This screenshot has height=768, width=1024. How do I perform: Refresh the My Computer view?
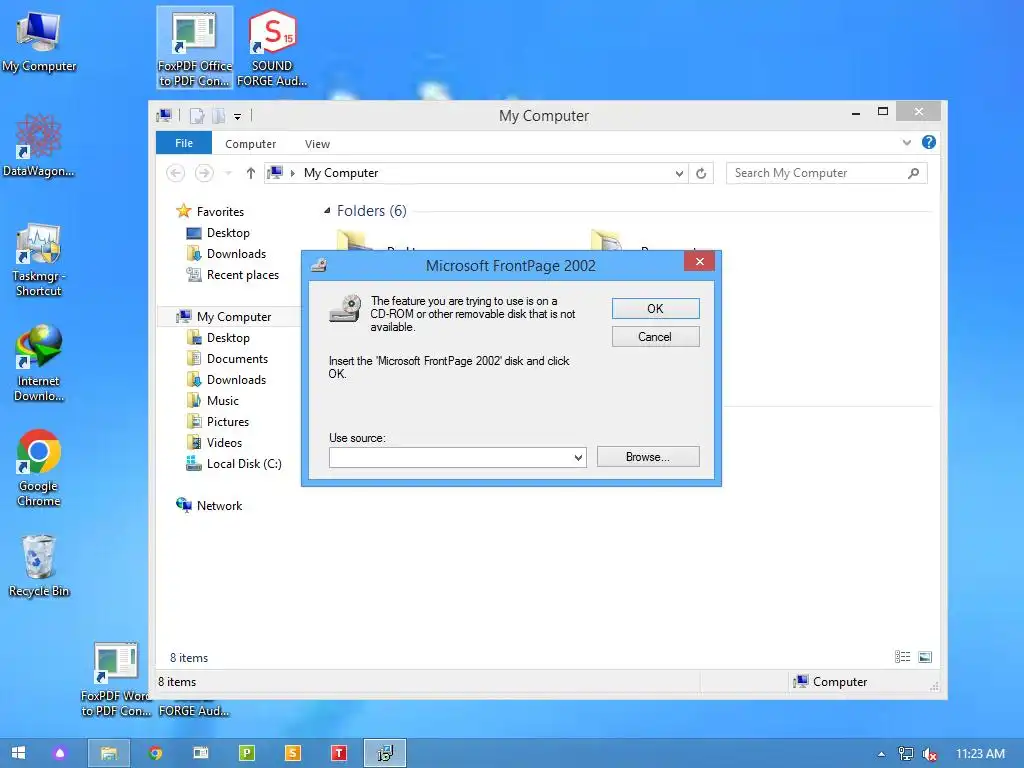(701, 173)
